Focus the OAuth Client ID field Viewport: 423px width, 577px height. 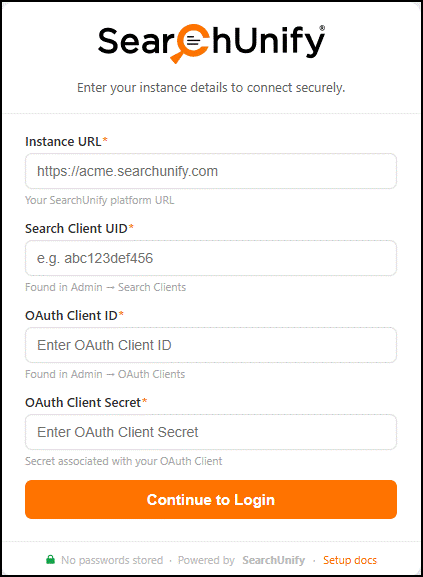pyautogui.click(x=211, y=345)
